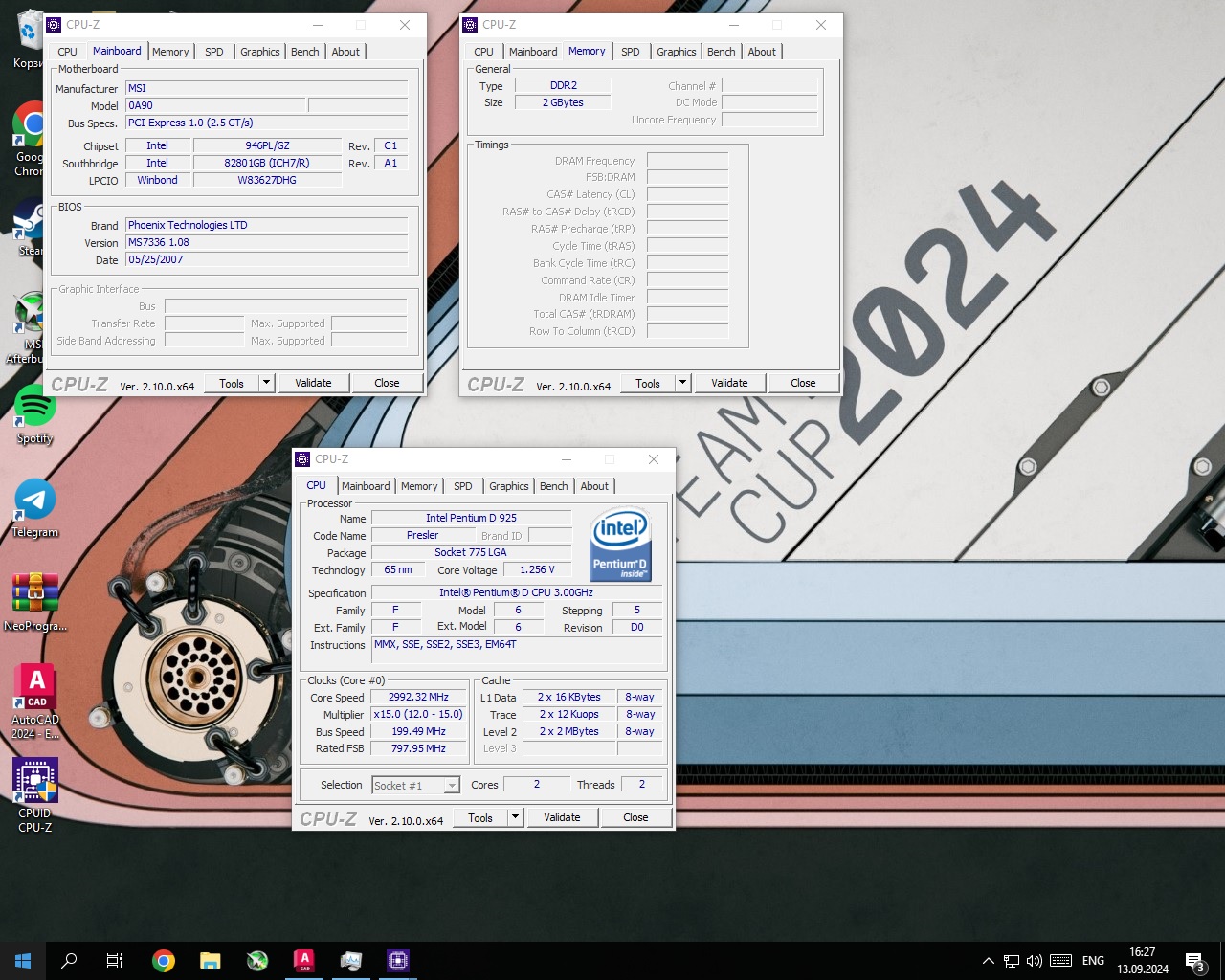Image resolution: width=1225 pixels, height=980 pixels.
Task: Open Chrome from the taskbar
Action: click(164, 961)
